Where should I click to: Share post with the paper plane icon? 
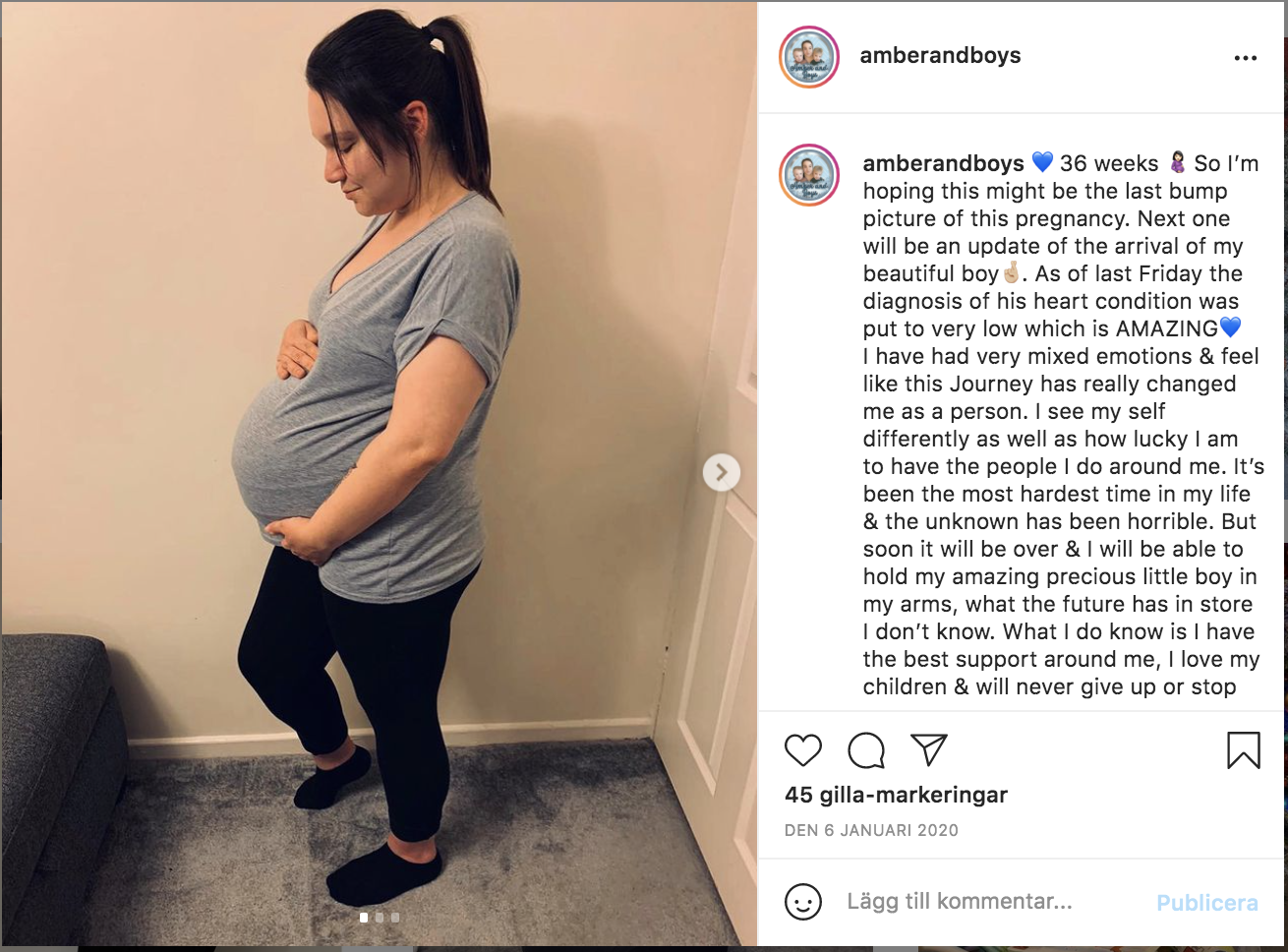click(928, 750)
